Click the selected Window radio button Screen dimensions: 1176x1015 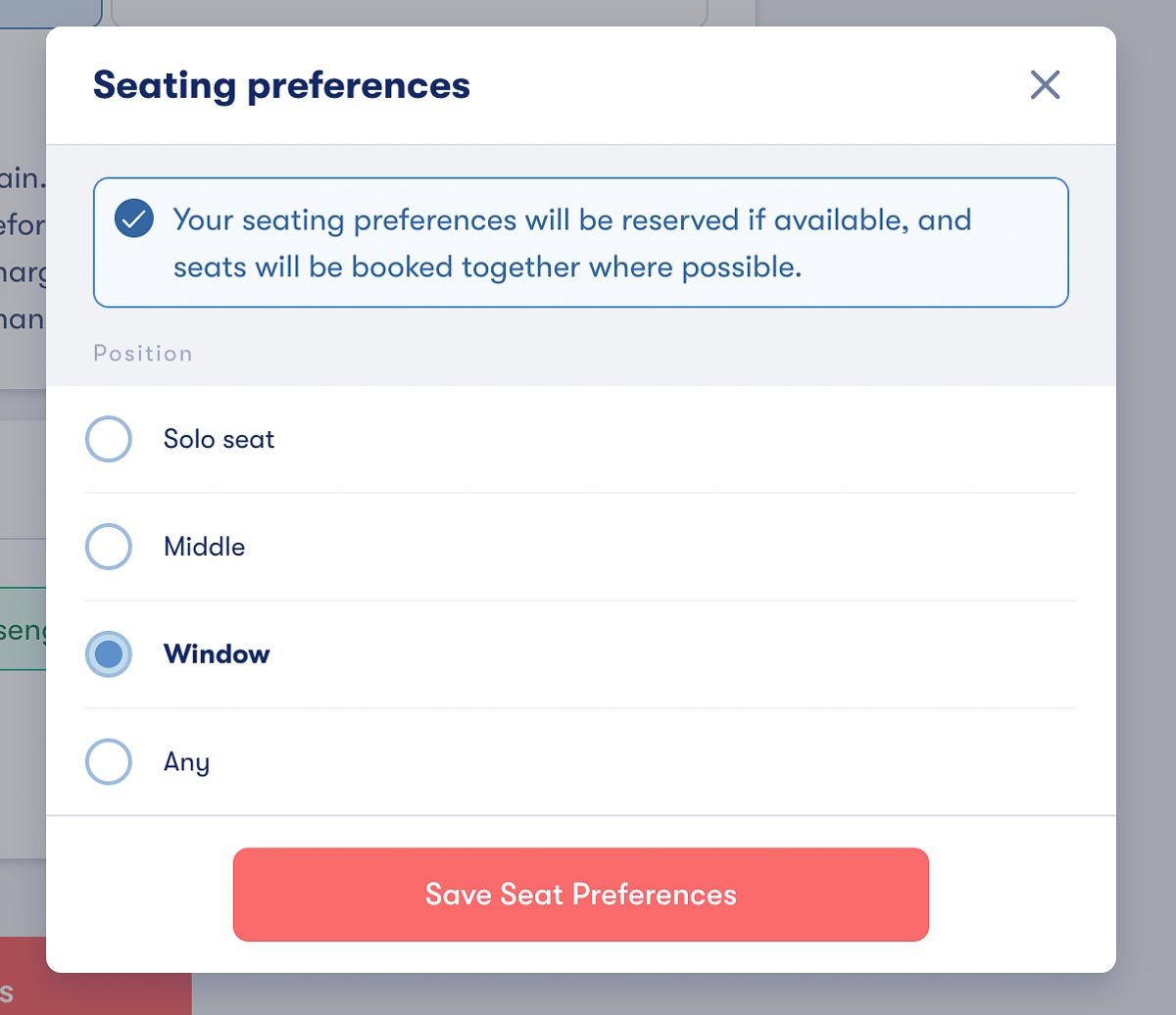pos(109,654)
